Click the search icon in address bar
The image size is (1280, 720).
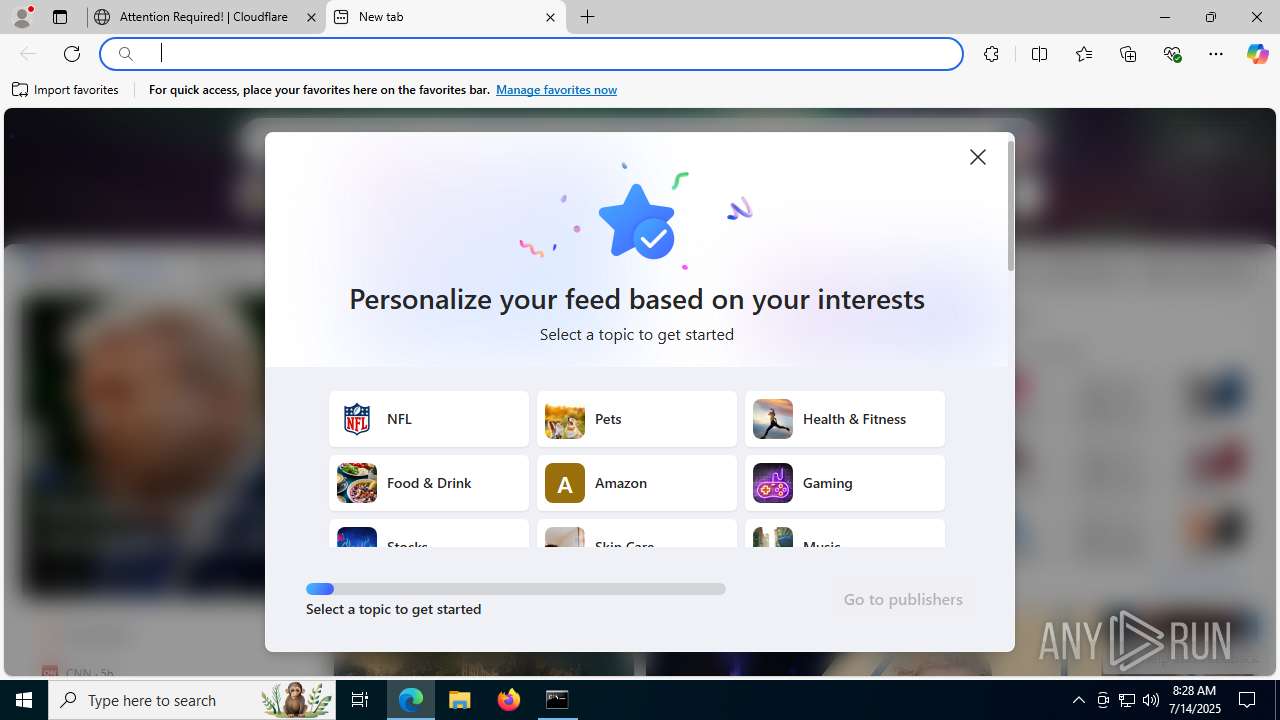[x=126, y=54]
